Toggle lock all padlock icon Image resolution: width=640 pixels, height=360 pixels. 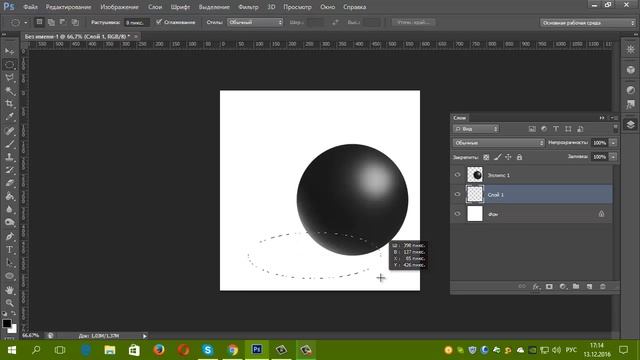click(519, 157)
